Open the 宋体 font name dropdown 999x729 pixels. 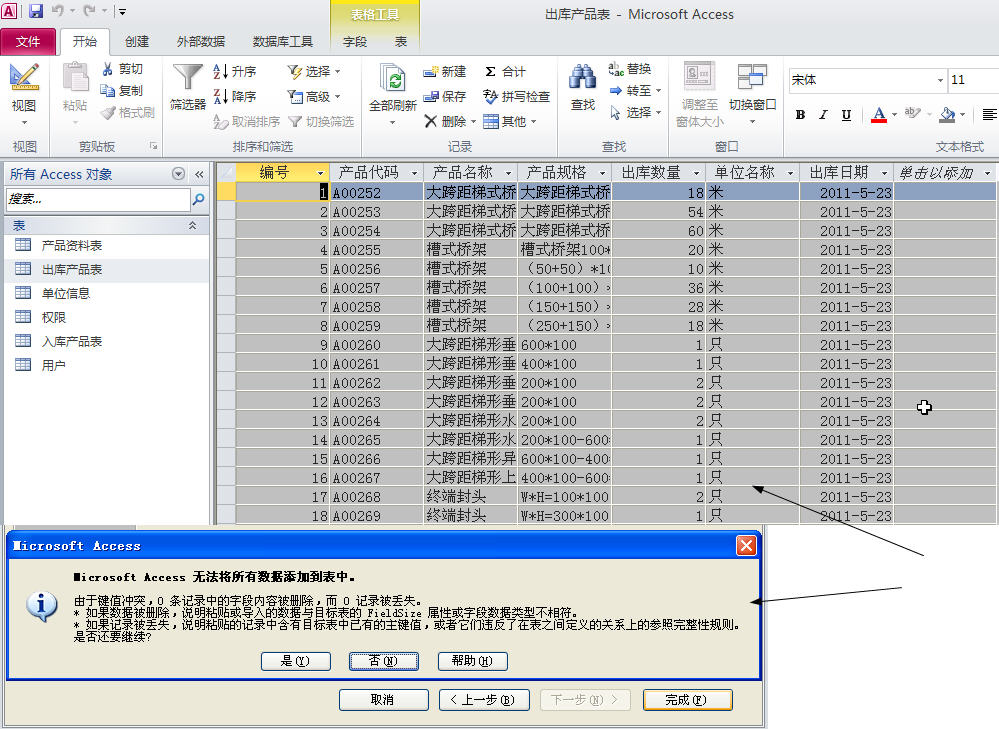coord(940,80)
